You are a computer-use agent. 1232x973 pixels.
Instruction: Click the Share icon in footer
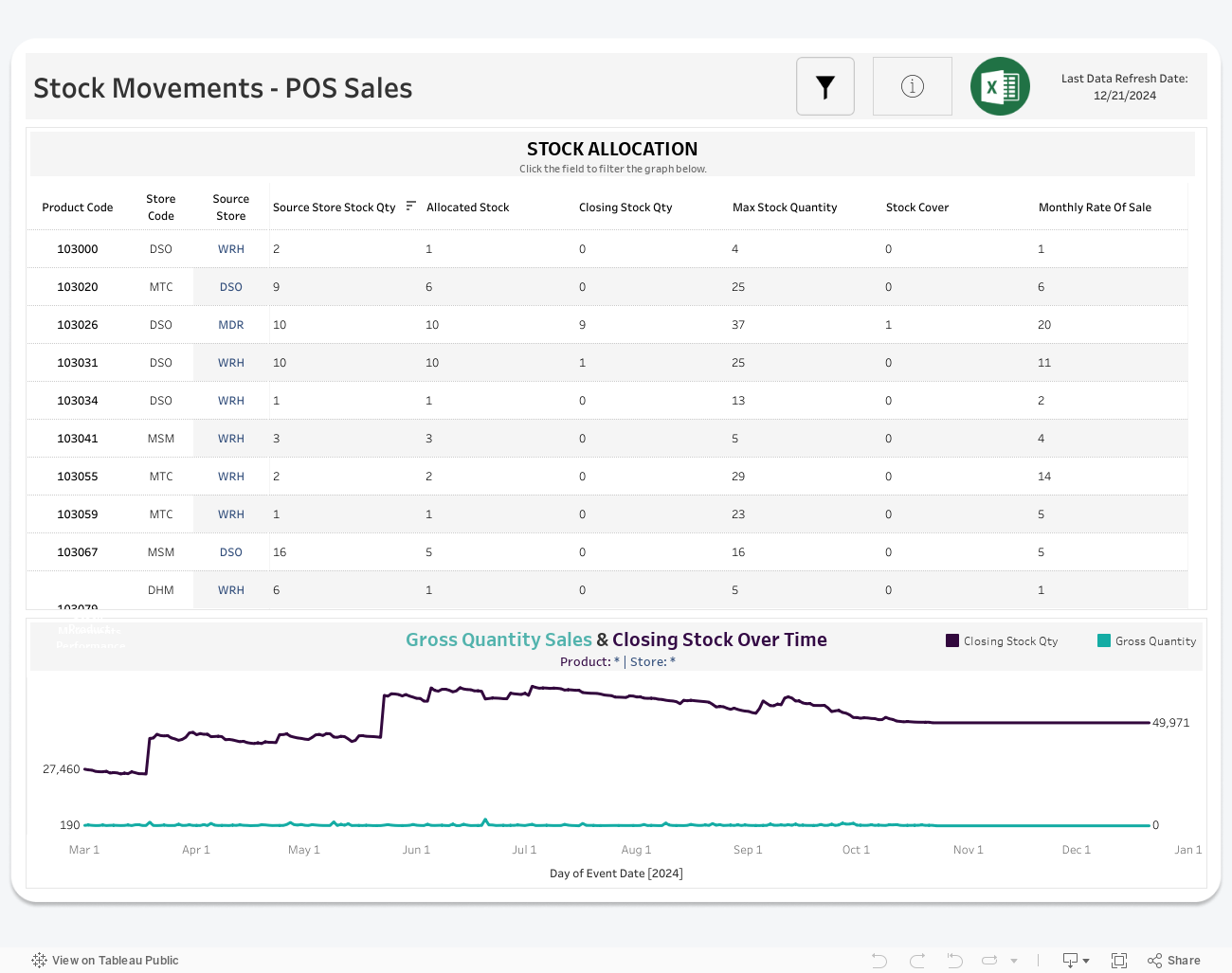(x=1154, y=960)
